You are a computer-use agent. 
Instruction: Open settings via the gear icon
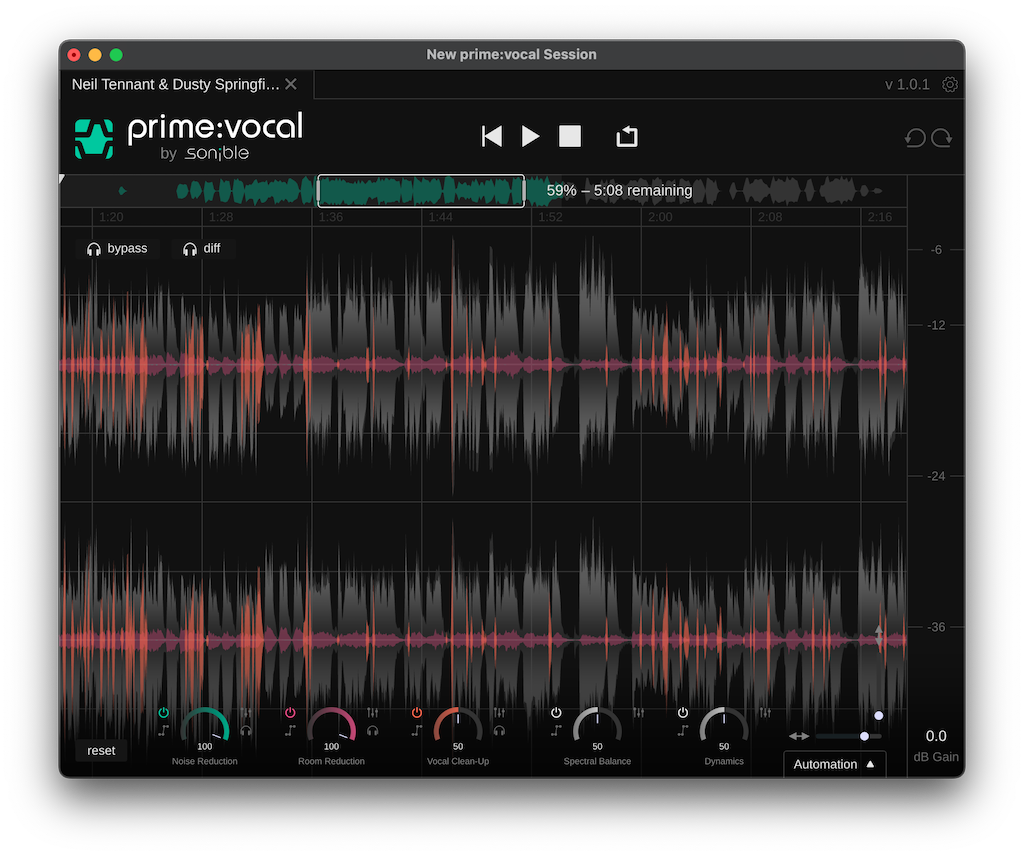(950, 84)
